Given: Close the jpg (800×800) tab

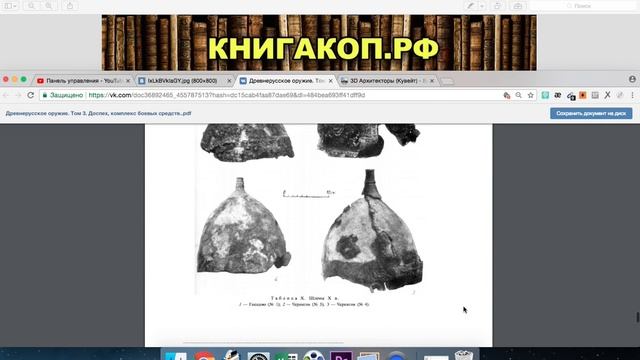Looking at the screenshot, I should [229, 81].
